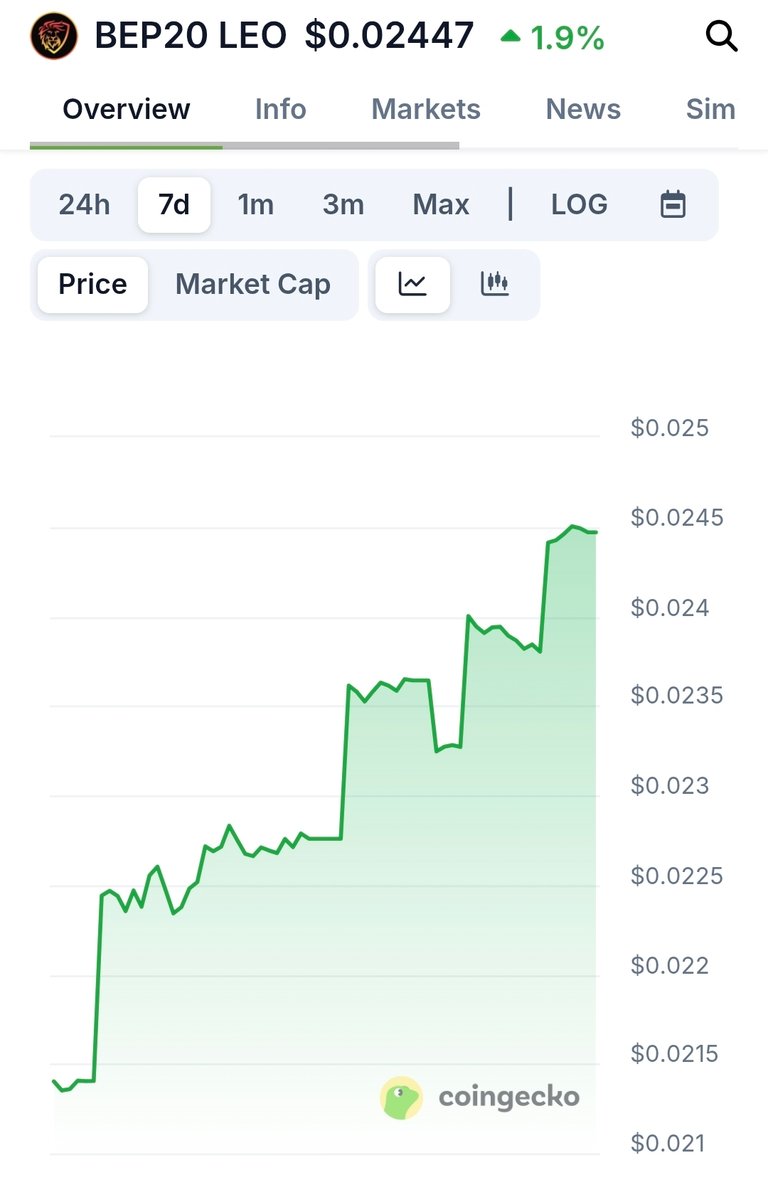Viewport: 768px width, 1193px height.
Task: Click the chart's latest price point
Action: (x=596, y=532)
